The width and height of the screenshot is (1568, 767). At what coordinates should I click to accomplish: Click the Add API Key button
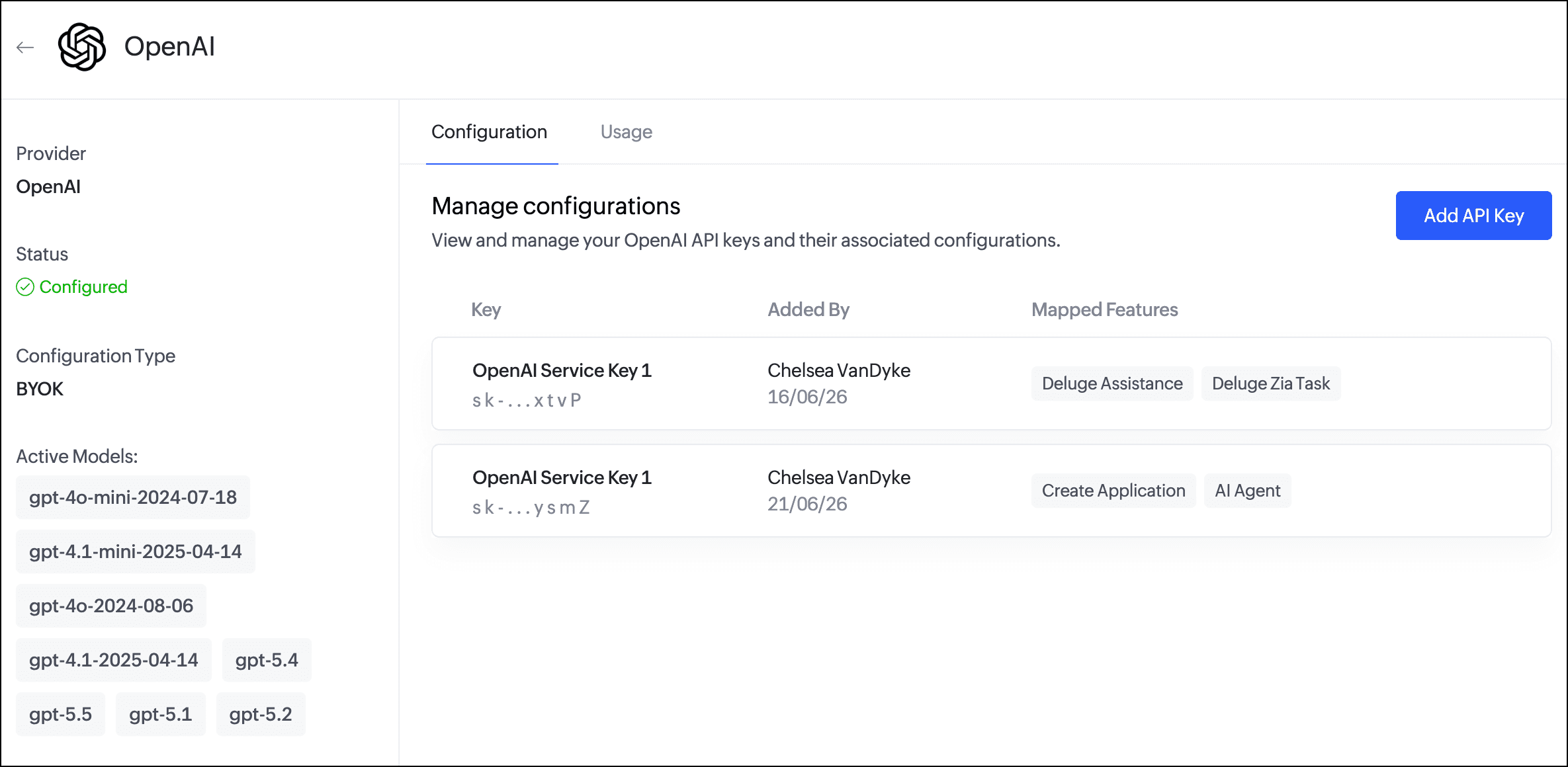pos(1473,216)
